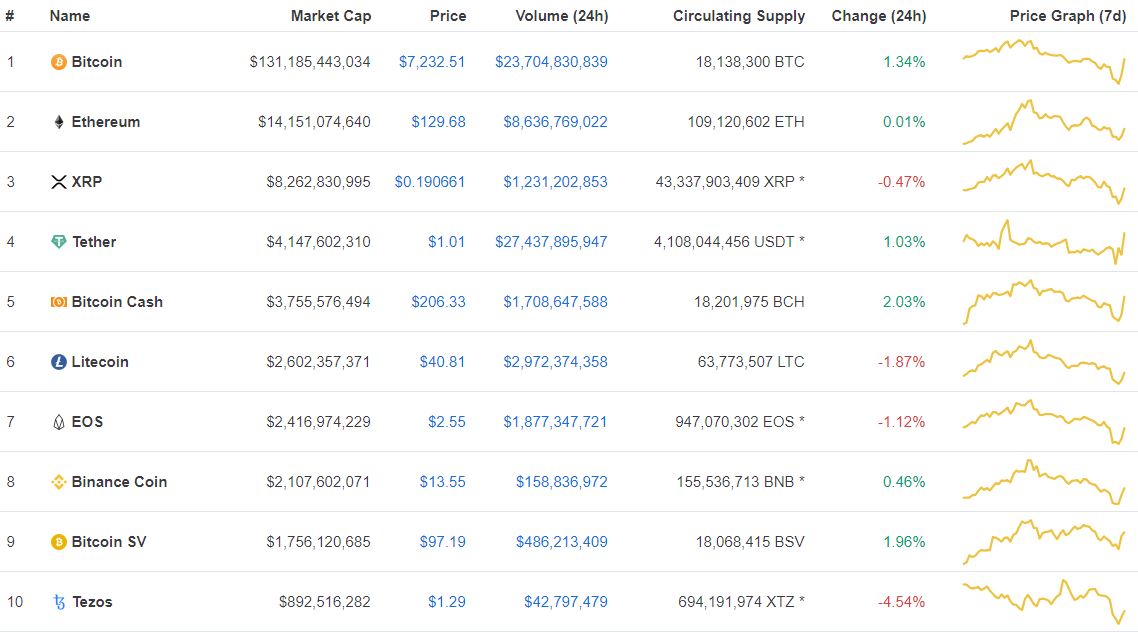Click the Bitcoin Cash logo icon

click(x=59, y=302)
